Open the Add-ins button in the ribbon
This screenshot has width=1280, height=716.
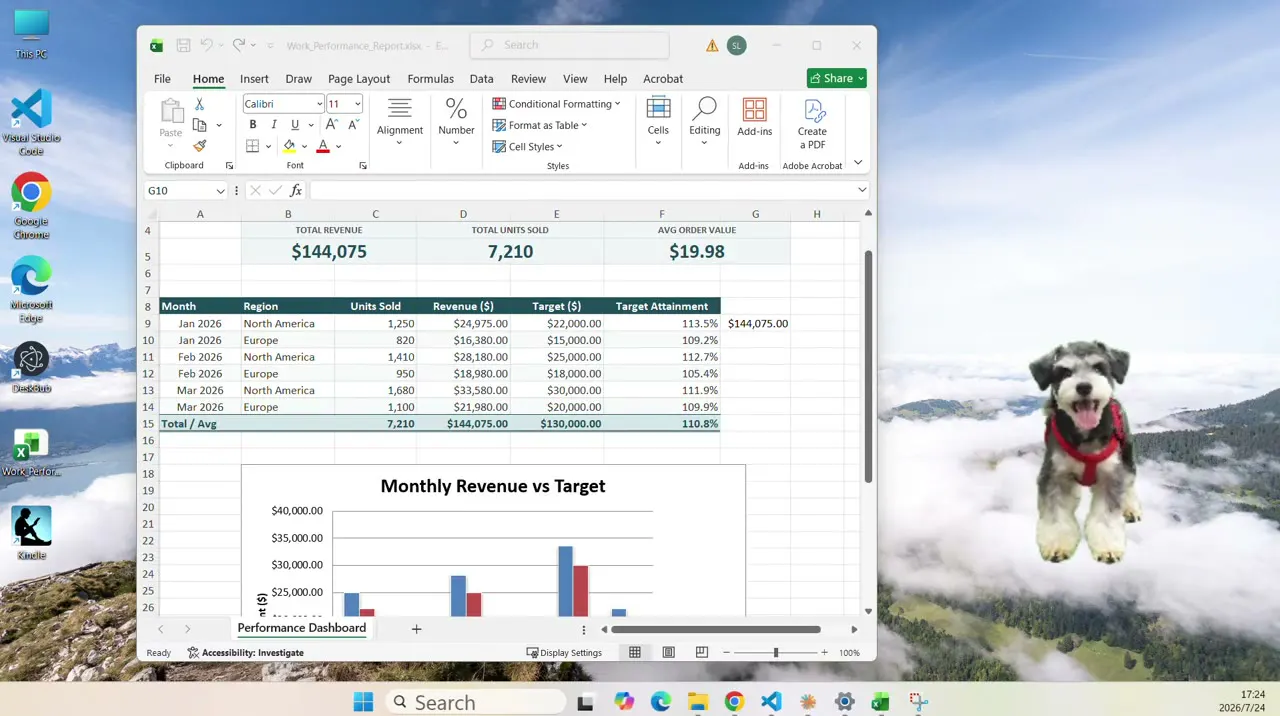click(x=755, y=117)
